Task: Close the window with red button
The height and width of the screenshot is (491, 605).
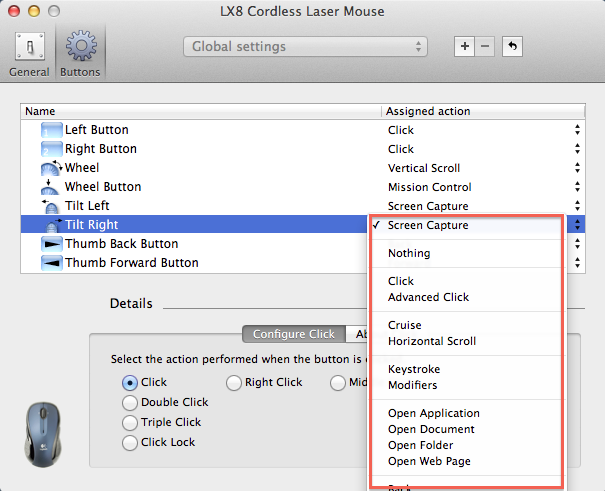Action: pos(14,11)
